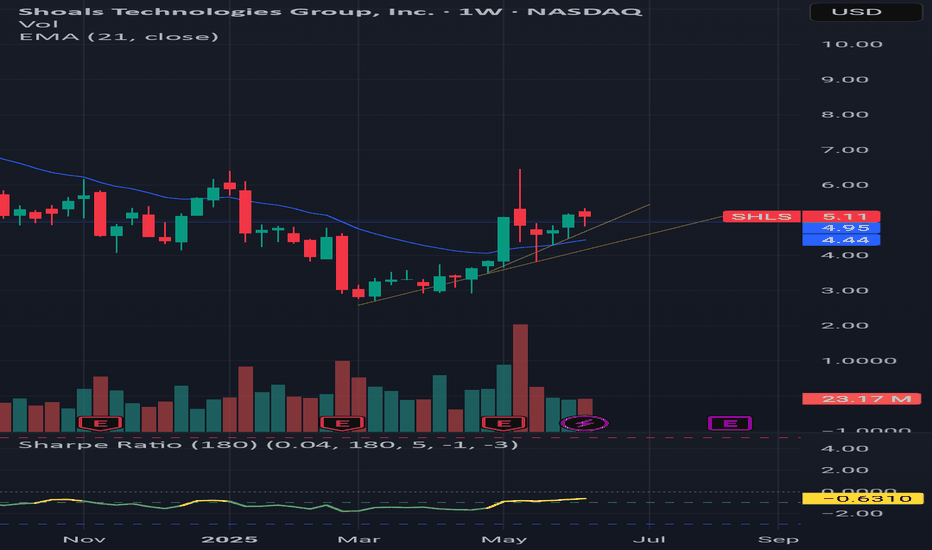
Task: Click the 10.00 price axis label
Action: point(851,45)
